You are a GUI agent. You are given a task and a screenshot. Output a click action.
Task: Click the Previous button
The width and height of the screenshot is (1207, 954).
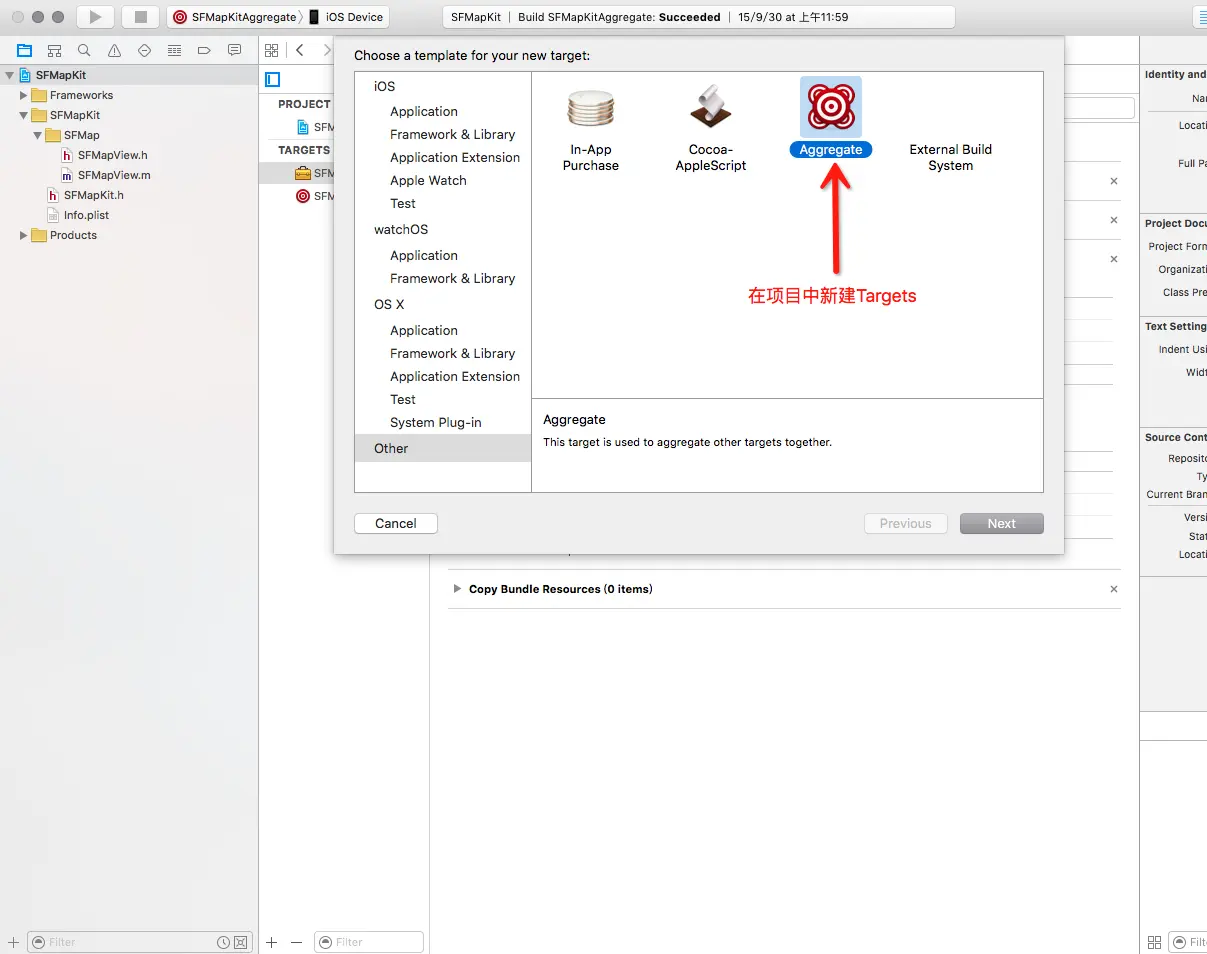pos(906,523)
